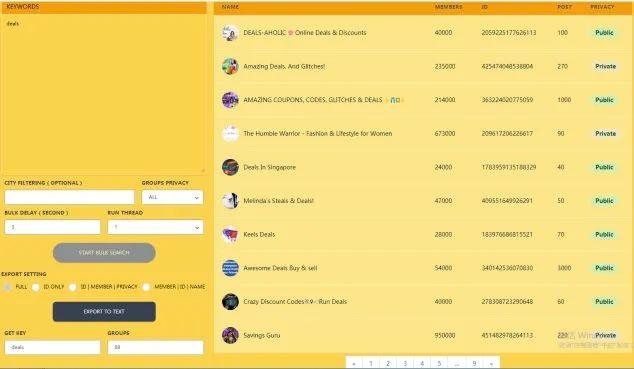This screenshot has height=369, width=634.
Task: Open the Groups Privacy dropdown
Action: (x=172, y=197)
